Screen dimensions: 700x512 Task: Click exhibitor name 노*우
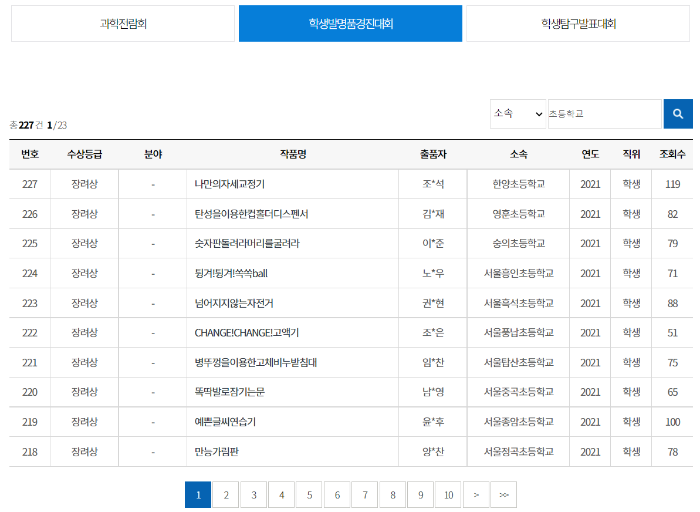click(x=433, y=273)
